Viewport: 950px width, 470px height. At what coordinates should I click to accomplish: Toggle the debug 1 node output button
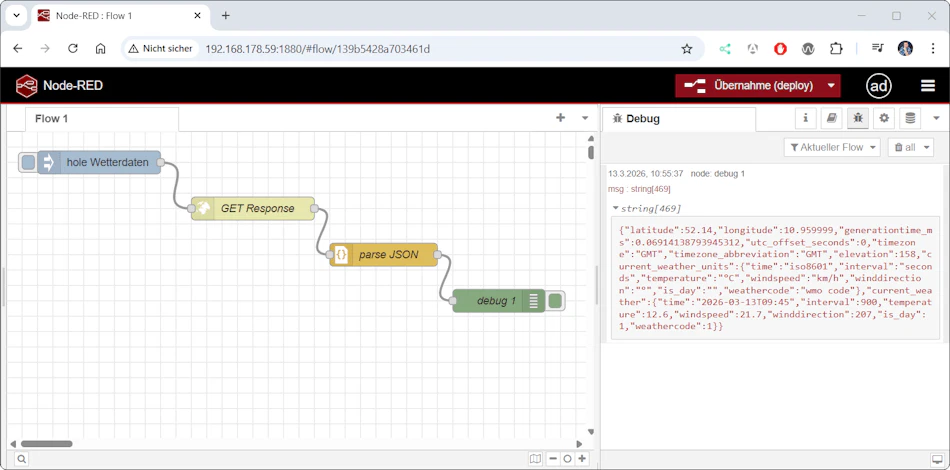point(556,301)
